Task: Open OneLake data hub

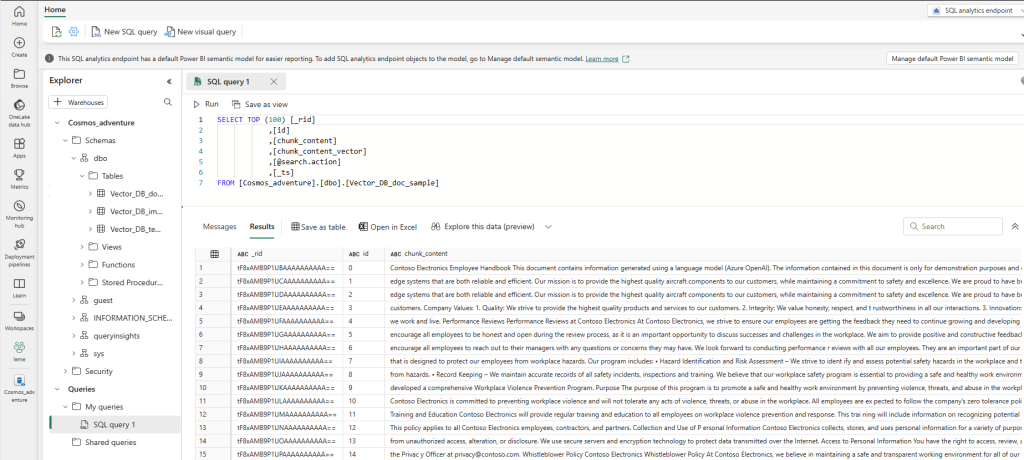Action: 19,112
